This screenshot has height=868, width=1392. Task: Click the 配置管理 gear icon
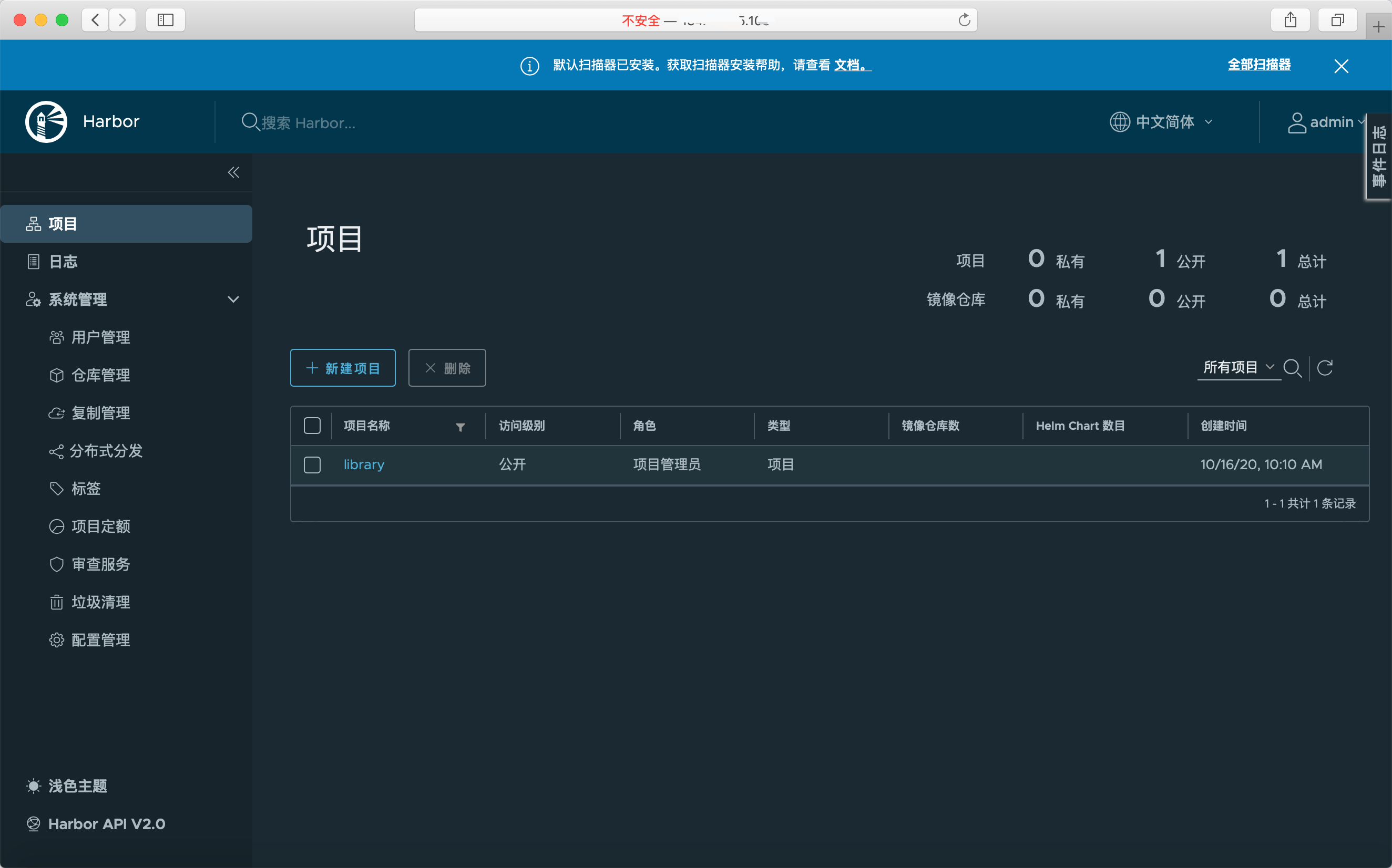coord(56,640)
